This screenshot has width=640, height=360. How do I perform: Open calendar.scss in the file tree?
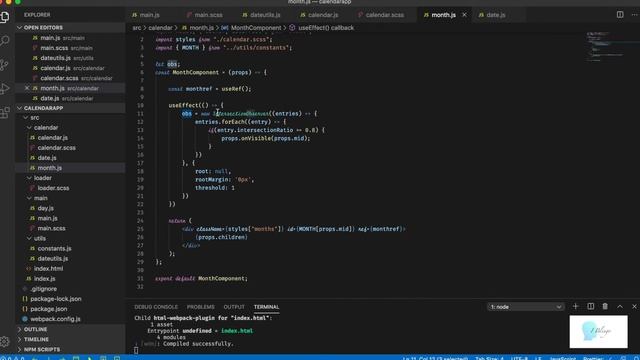56,148
